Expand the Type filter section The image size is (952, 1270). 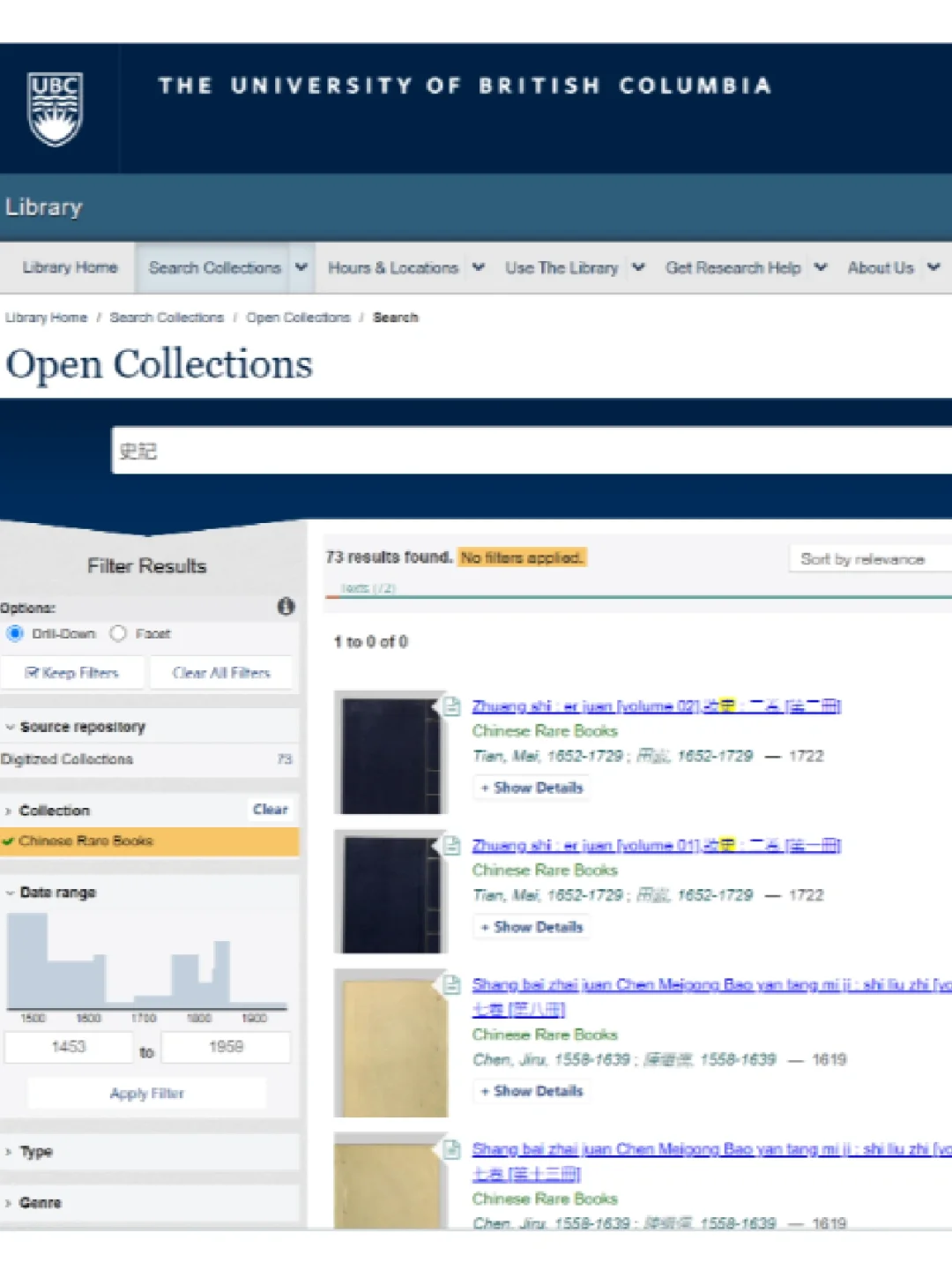tap(29, 1152)
